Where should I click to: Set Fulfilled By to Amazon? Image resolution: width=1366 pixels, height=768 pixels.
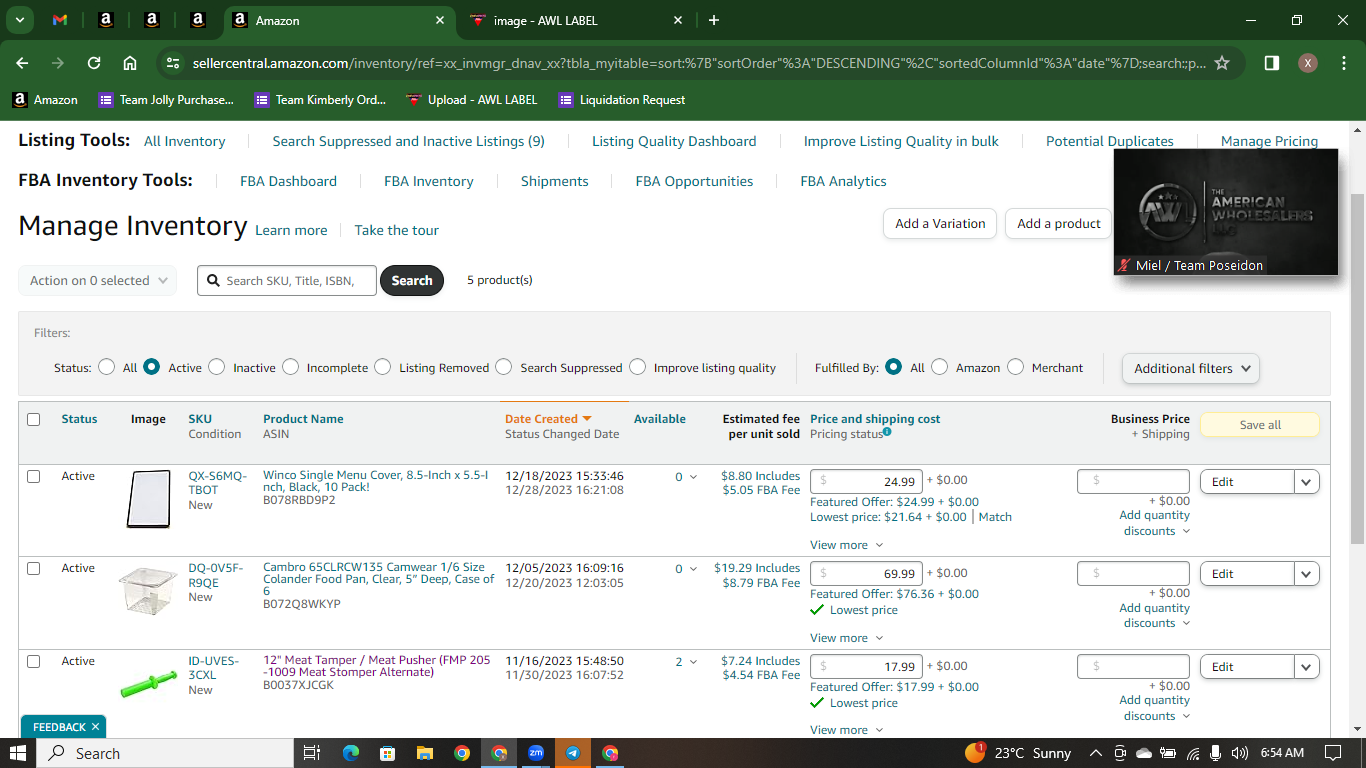pos(939,367)
